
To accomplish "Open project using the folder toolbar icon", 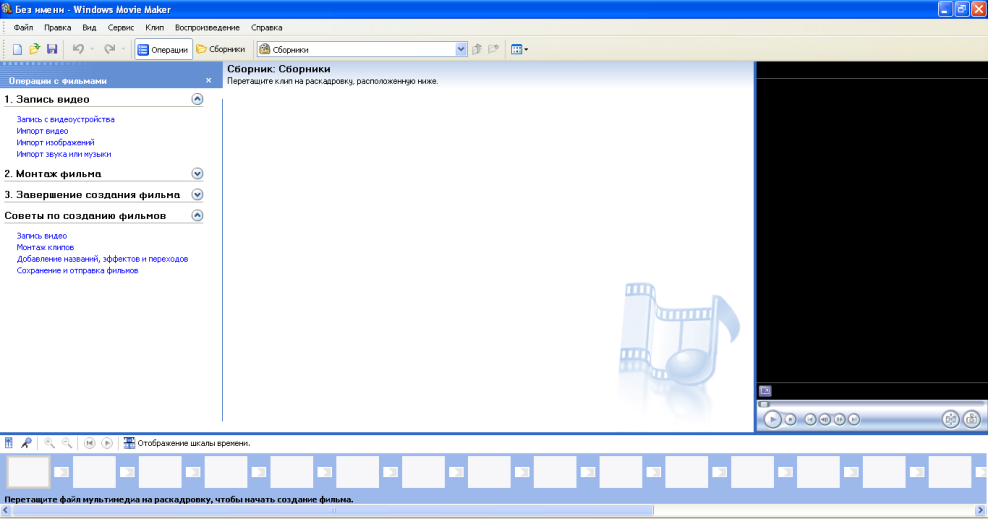I will [x=35, y=49].
